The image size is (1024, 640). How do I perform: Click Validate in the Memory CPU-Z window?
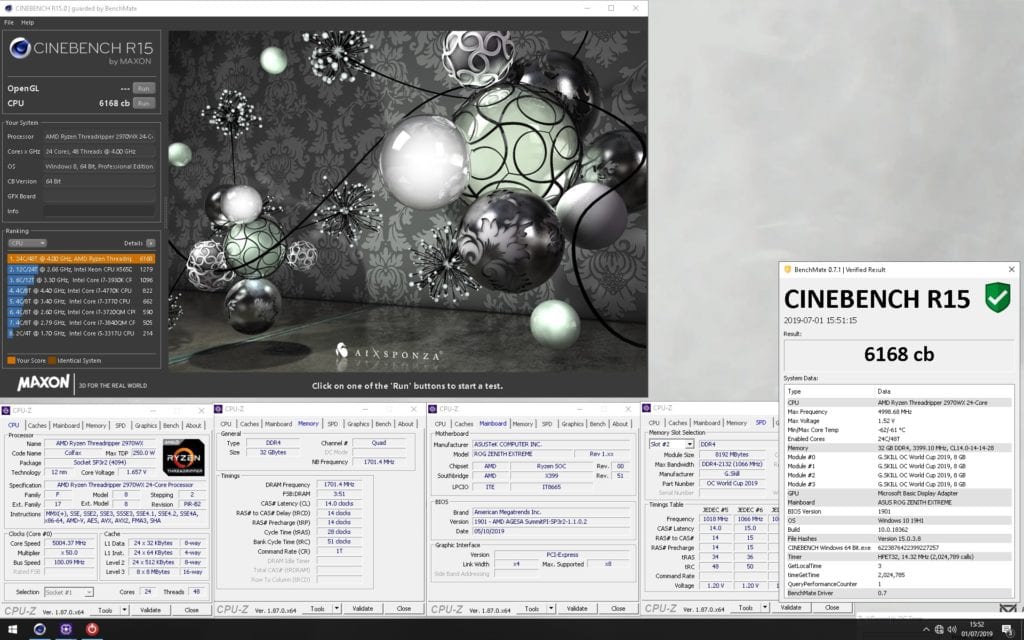click(362, 608)
